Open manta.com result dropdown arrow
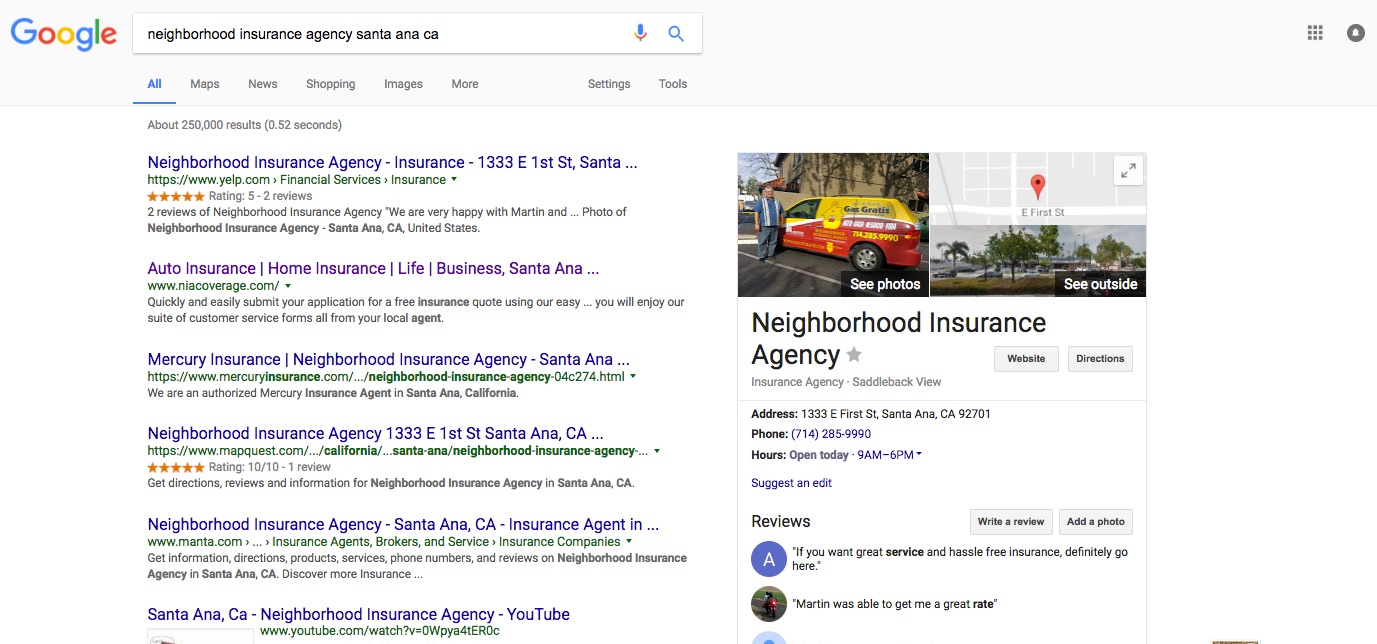Screen dimensions: 1377x644 point(629,542)
